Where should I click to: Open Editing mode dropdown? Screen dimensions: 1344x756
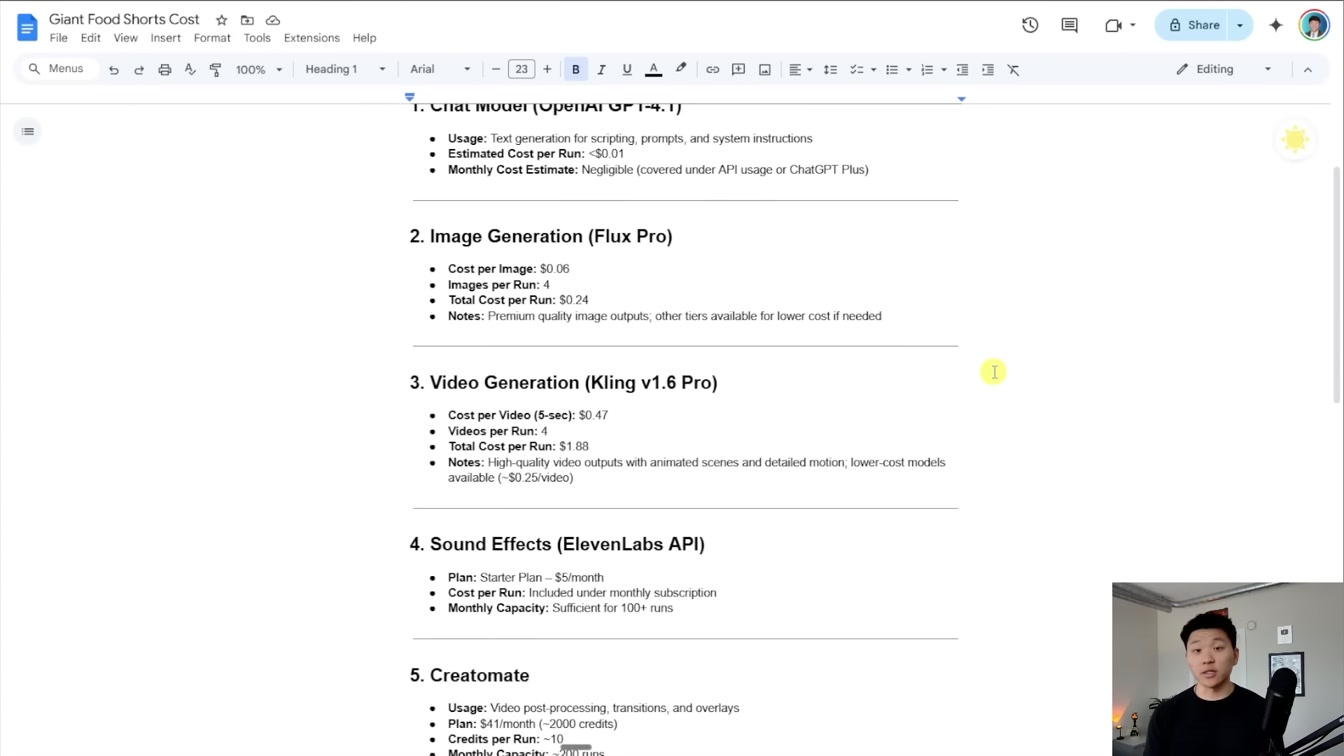click(1224, 69)
